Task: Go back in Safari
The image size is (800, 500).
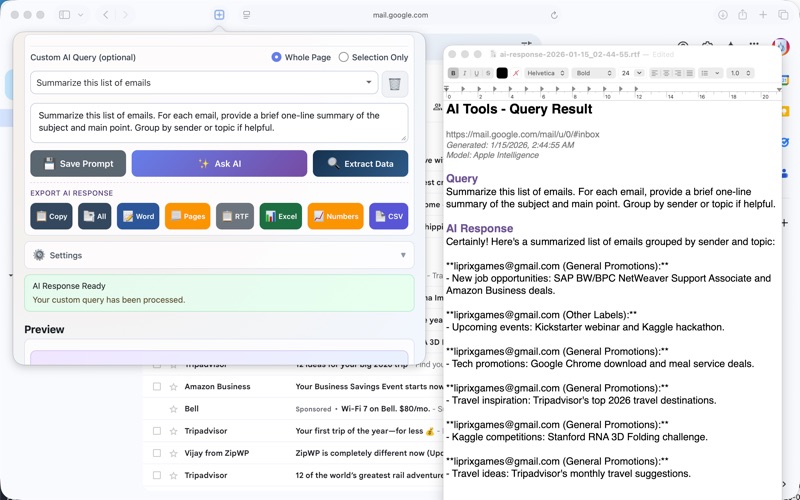Action: (106, 15)
